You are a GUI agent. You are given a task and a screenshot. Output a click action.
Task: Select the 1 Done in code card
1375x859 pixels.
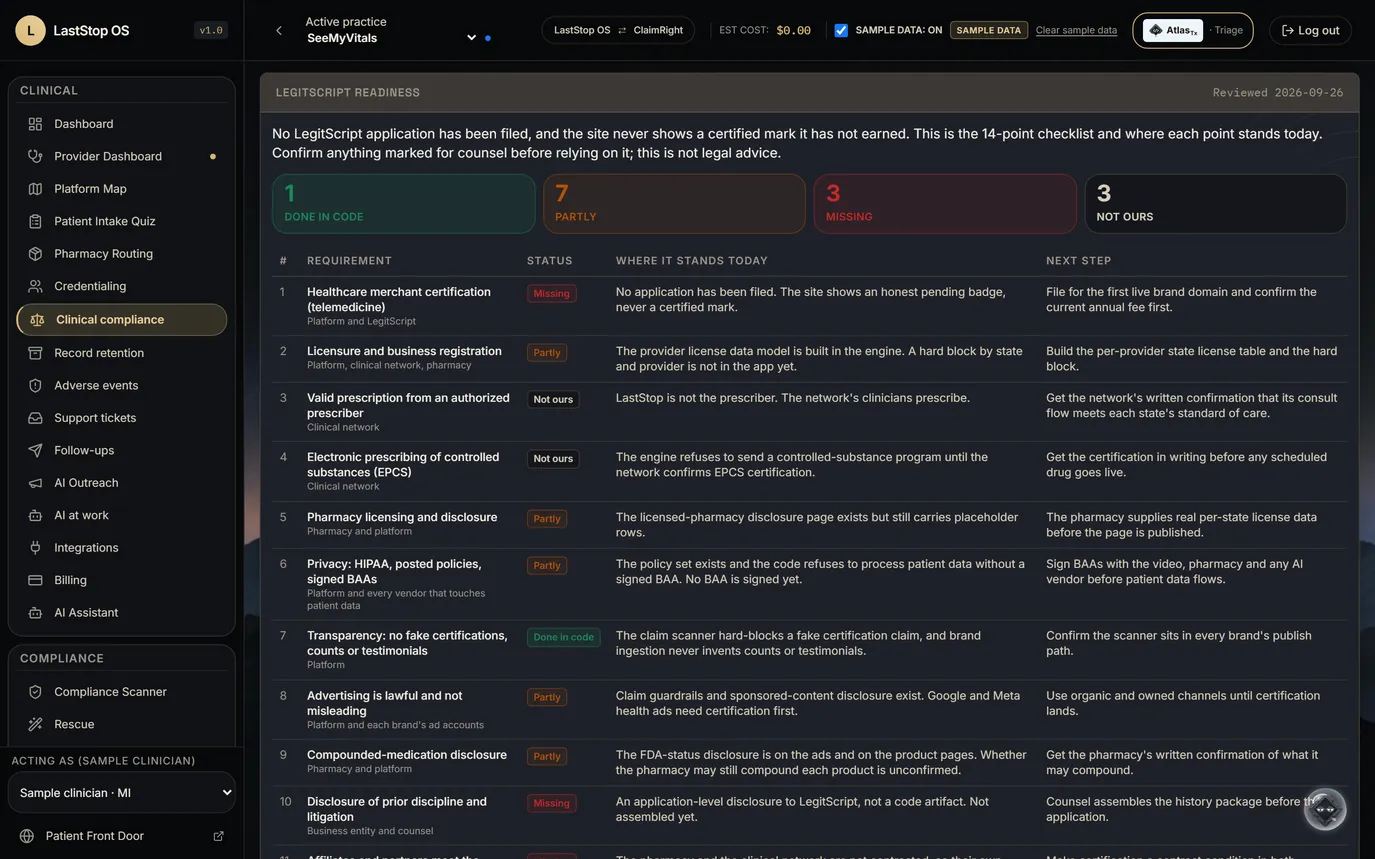point(404,204)
